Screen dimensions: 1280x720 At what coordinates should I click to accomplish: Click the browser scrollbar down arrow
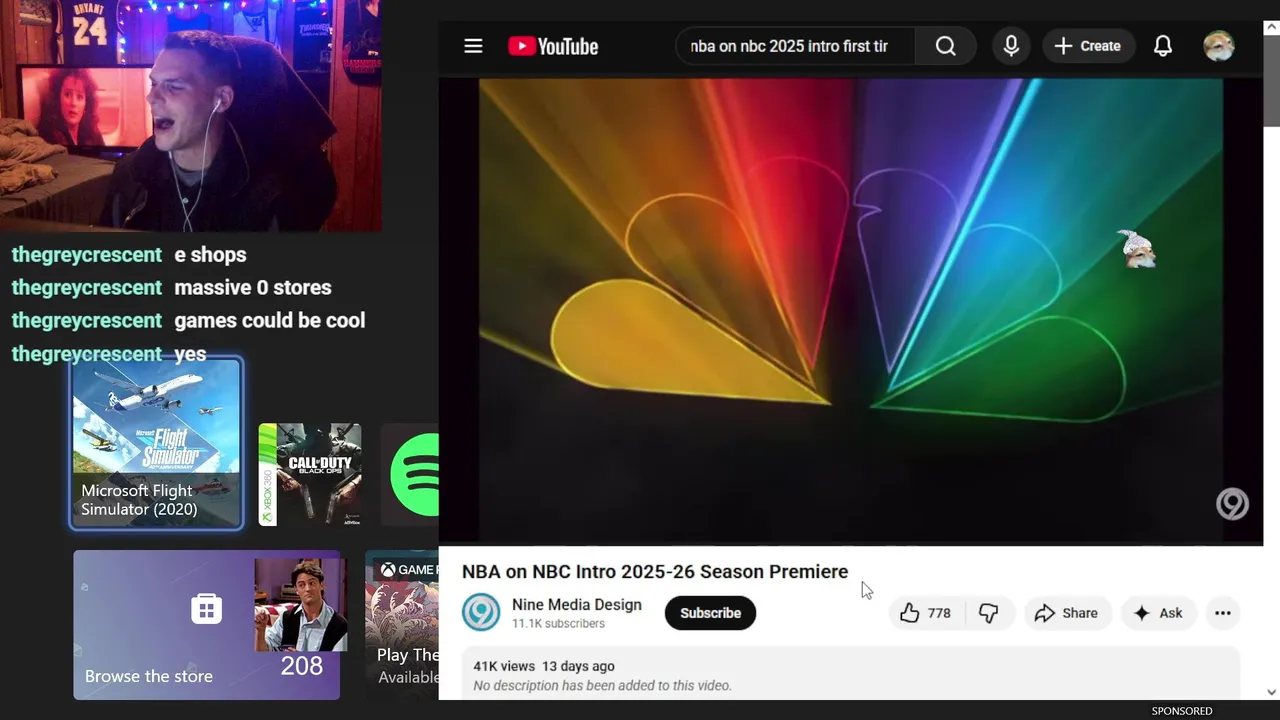[x=1271, y=691]
